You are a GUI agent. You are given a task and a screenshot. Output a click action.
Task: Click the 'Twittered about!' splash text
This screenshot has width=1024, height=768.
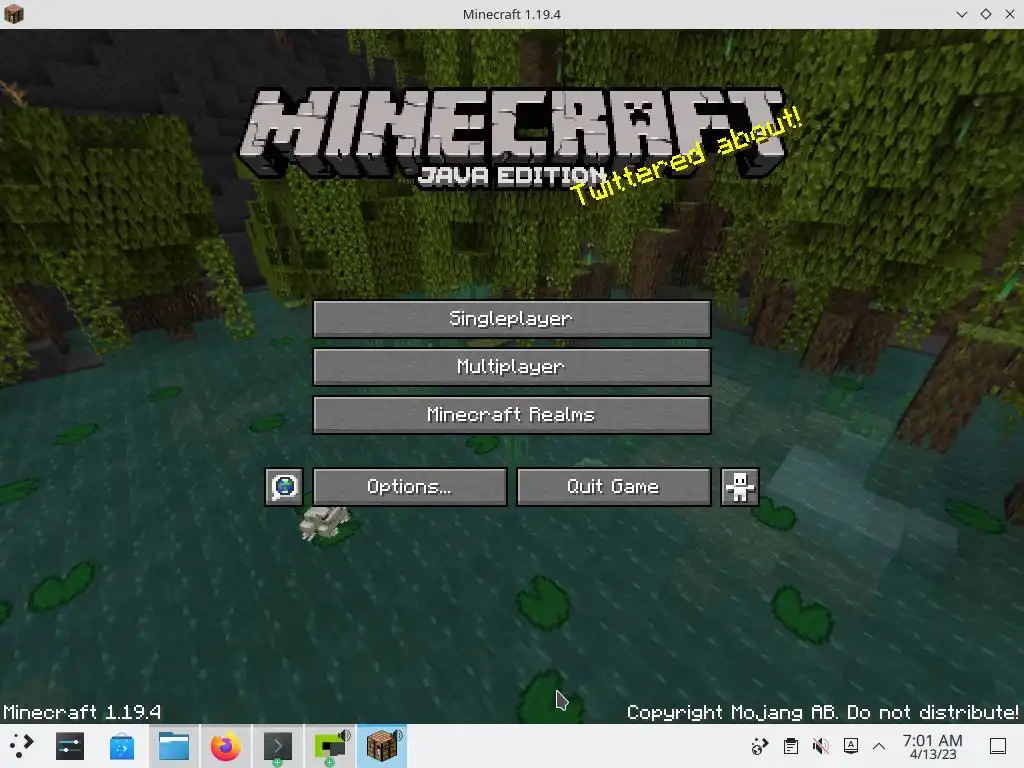(686, 155)
